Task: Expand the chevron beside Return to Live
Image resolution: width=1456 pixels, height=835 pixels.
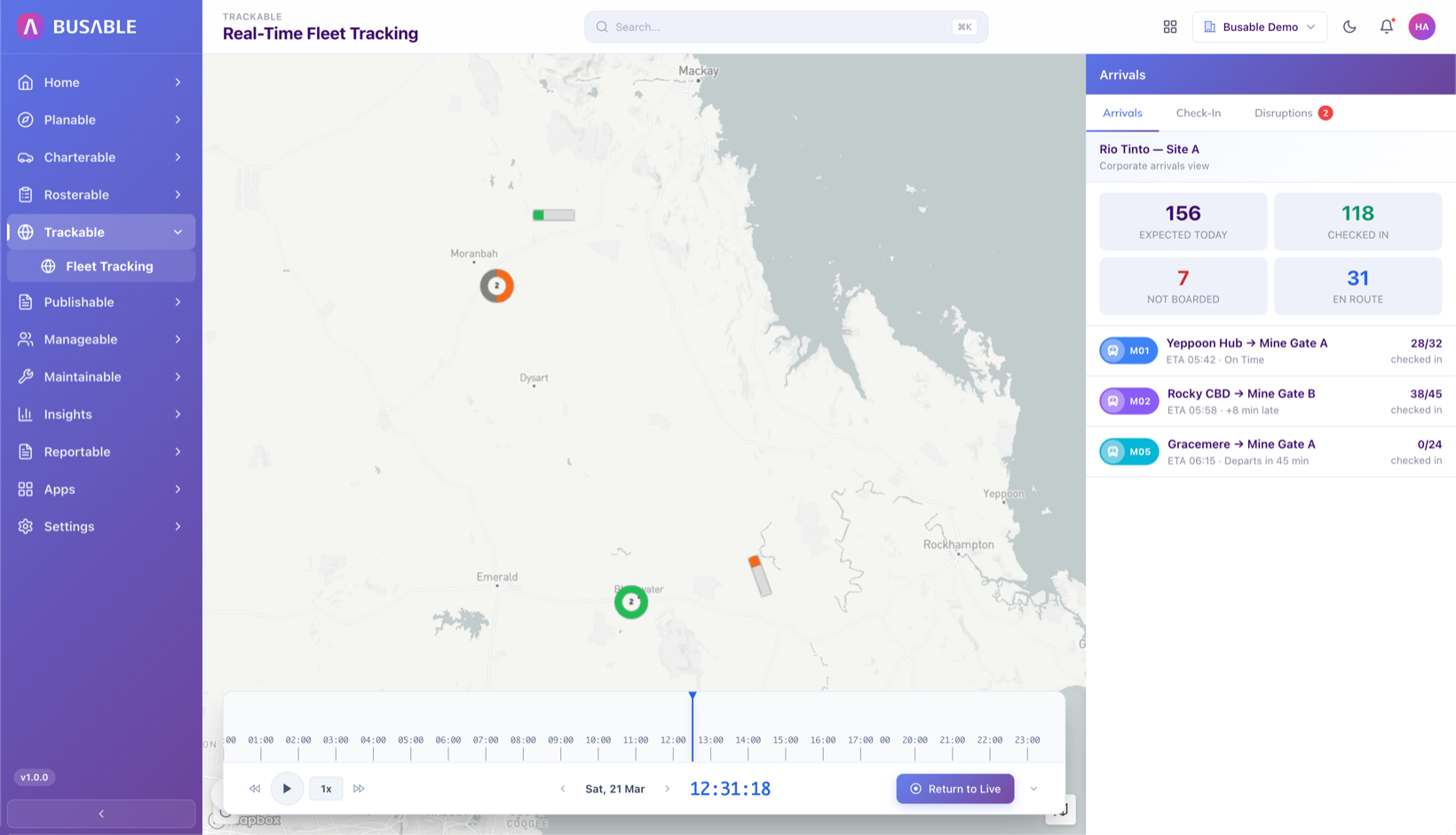Action: [1033, 789]
